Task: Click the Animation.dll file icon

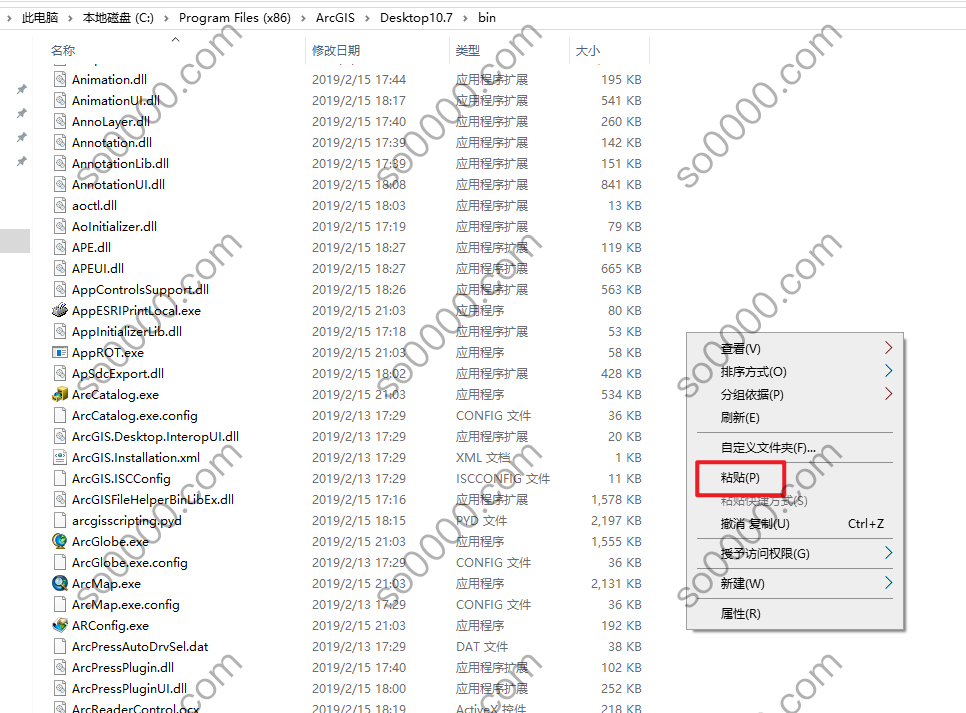Action: tap(60, 79)
